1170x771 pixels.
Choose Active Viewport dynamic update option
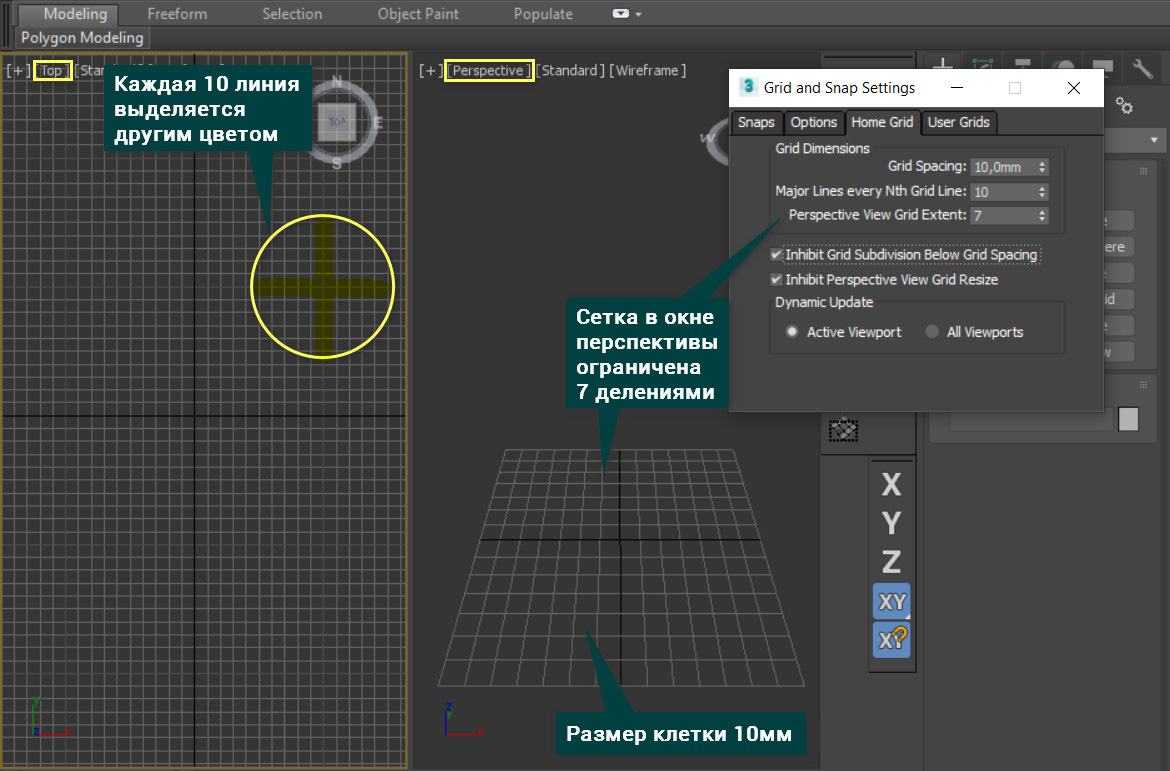(792, 332)
